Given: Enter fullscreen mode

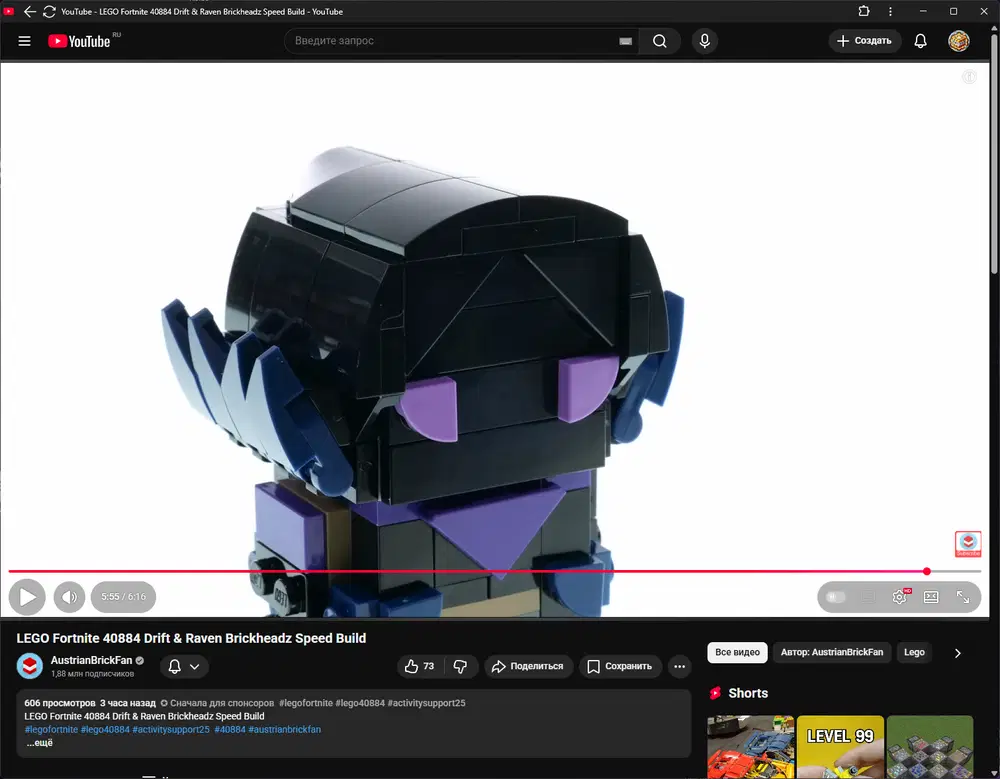Looking at the screenshot, I should click(962, 597).
